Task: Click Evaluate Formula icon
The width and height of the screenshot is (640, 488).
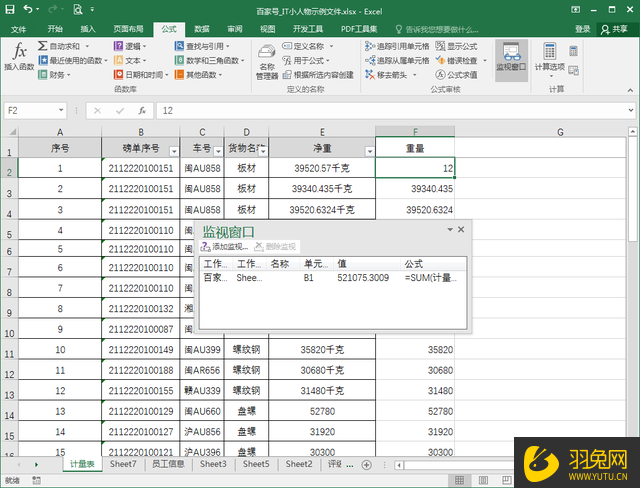Action: click(x=440, y=75)
